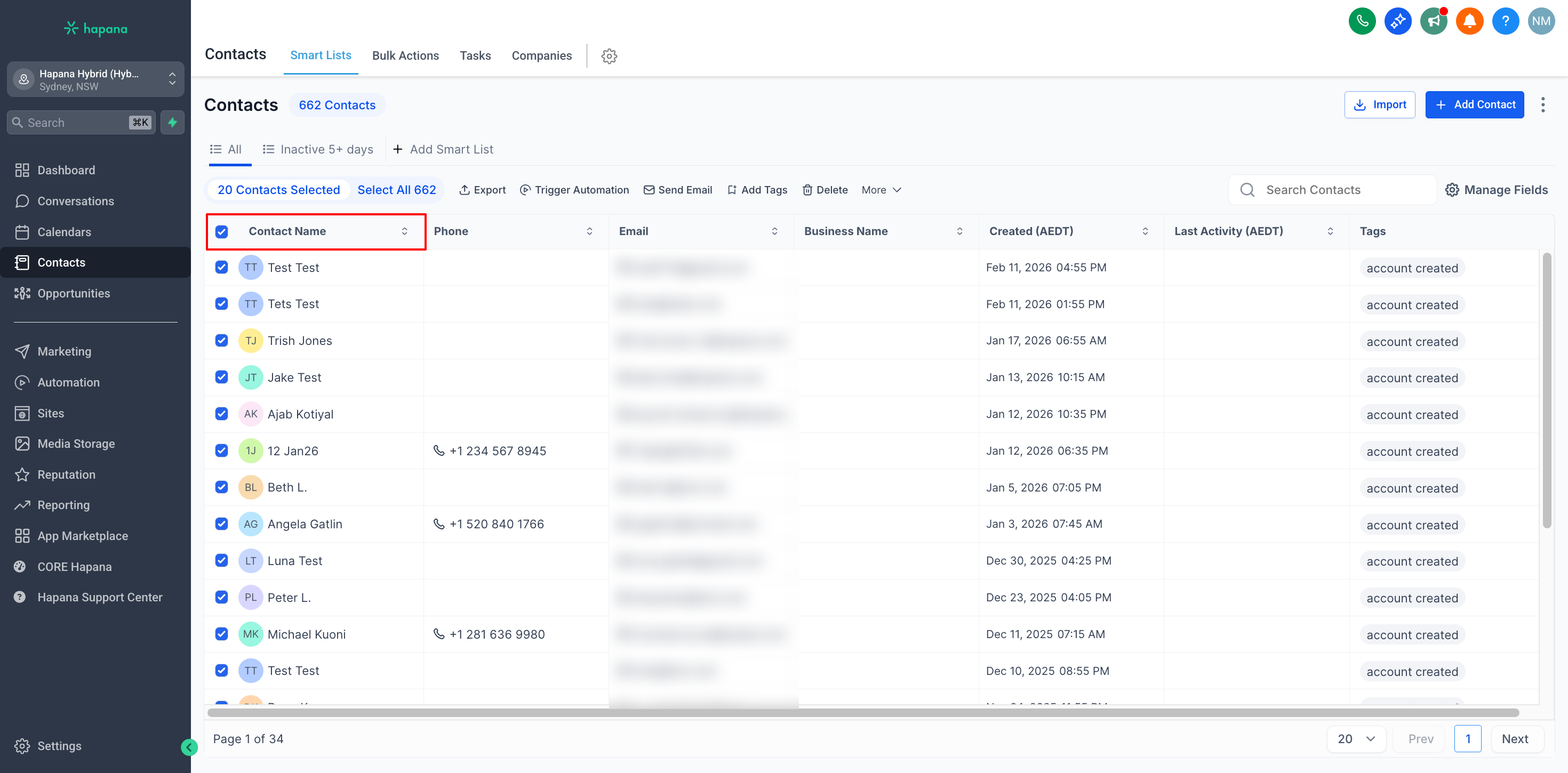
Task: Expand the More actions dropdown
Action: point(881,190)
